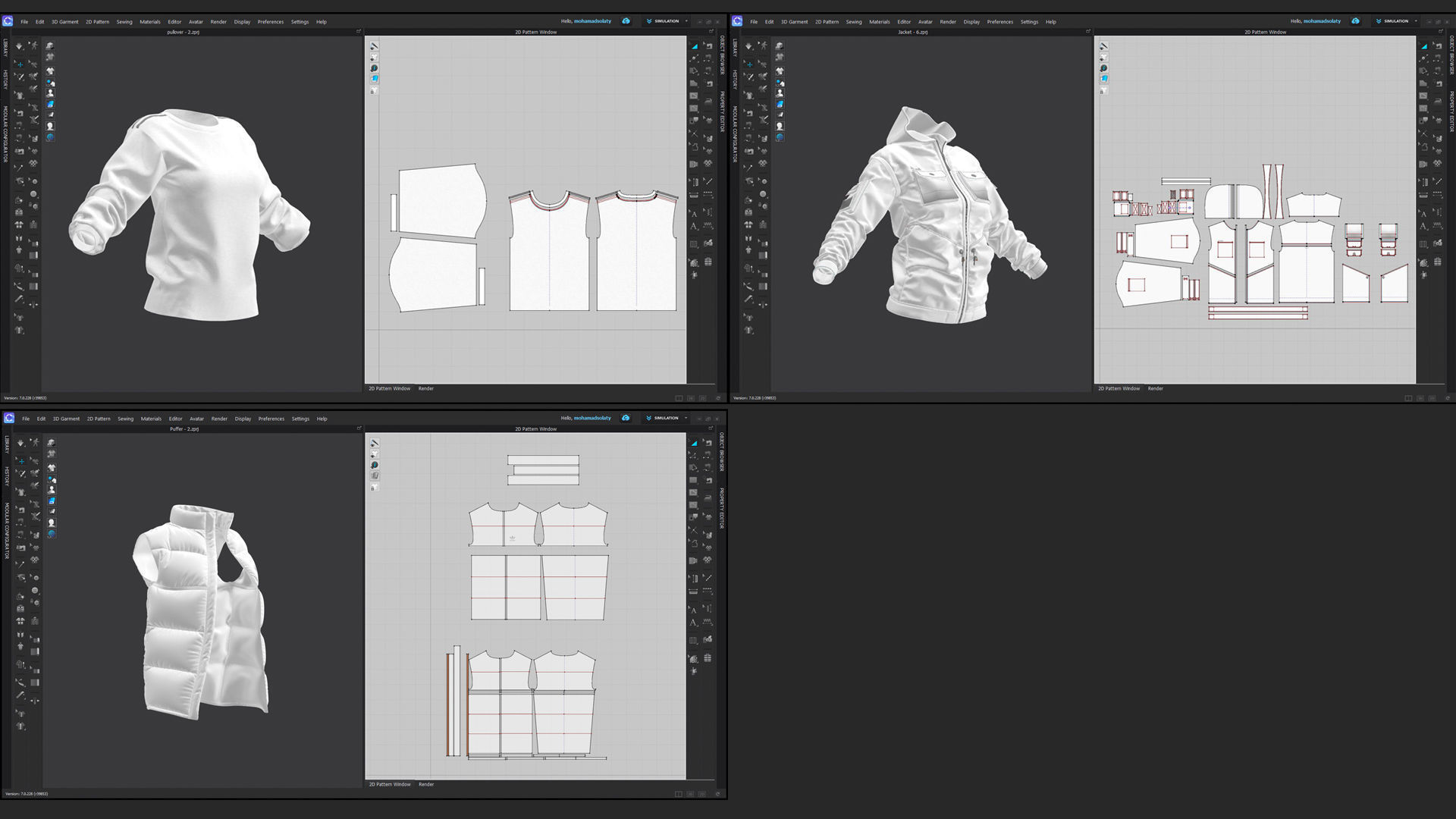Select the cyan Edit Pattern tool in Puffer window
The image size is (1456, 819).
point(694,443)
